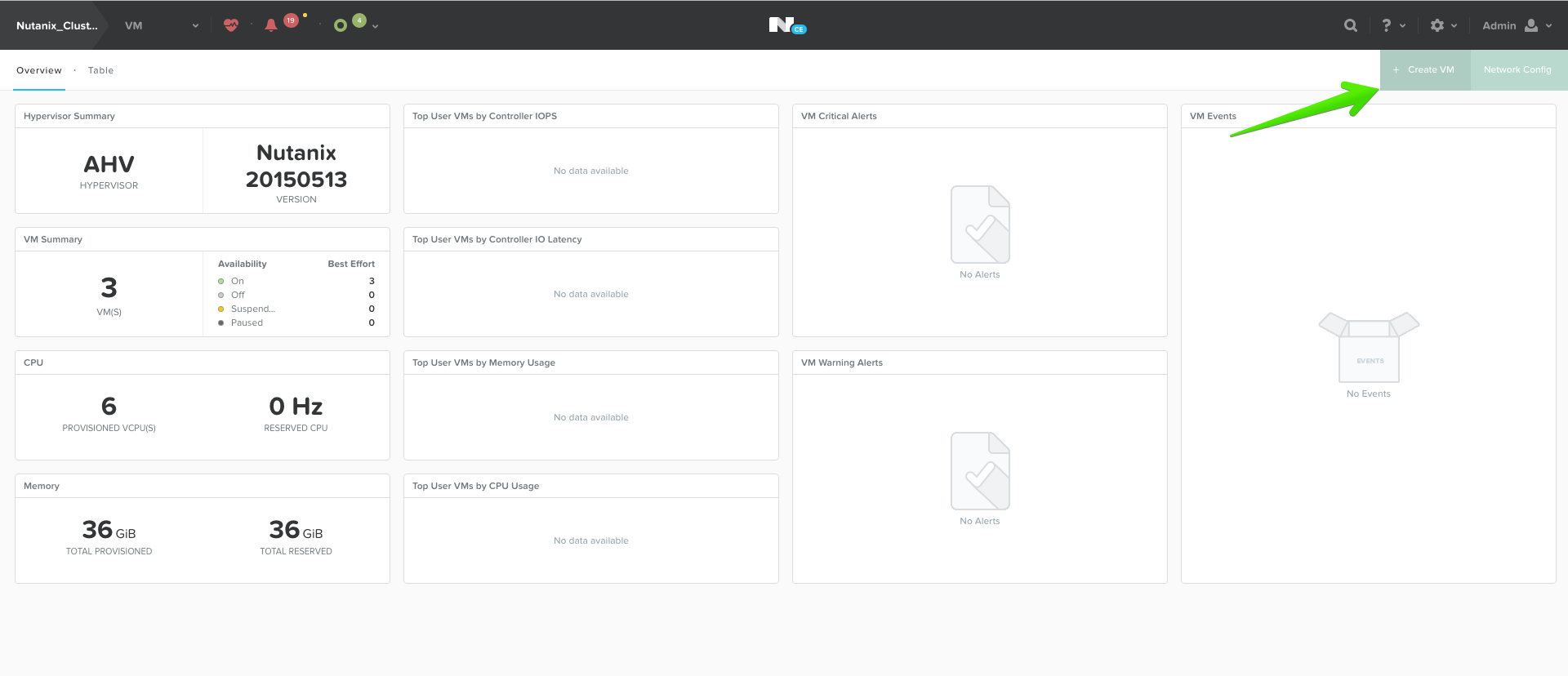Viewport: 1568px width, 676px height.
Task: Click the Admin user silhouette icon
Action: coord(1531,25)
